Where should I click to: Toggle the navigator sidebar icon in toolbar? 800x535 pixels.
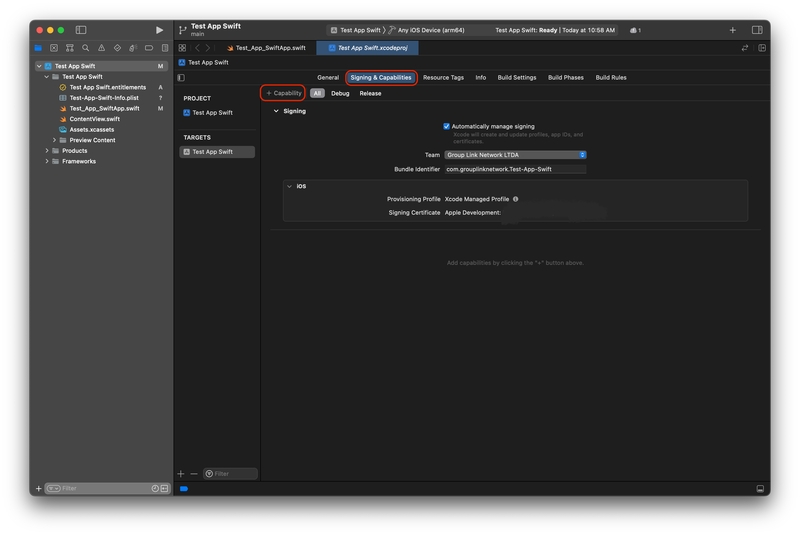(81, 30)
